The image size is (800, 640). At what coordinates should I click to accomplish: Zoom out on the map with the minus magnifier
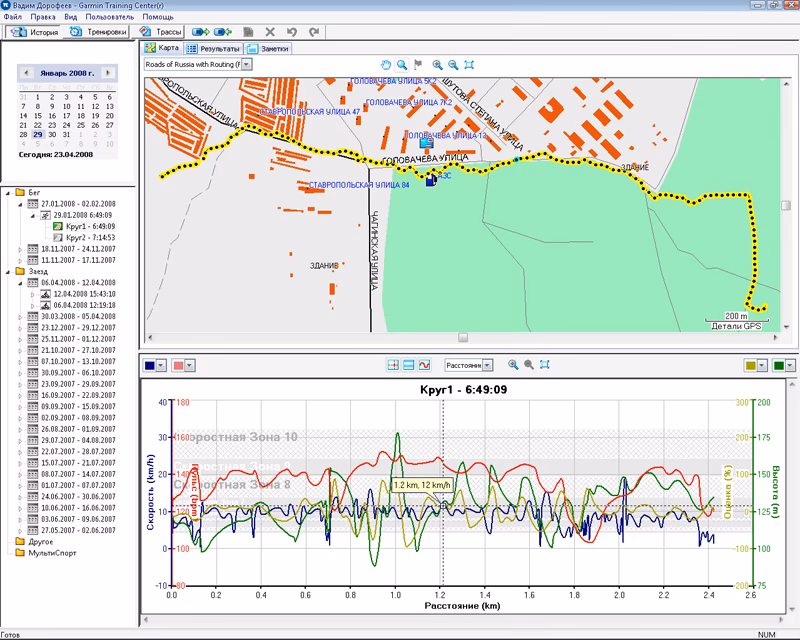click(453, 63)
